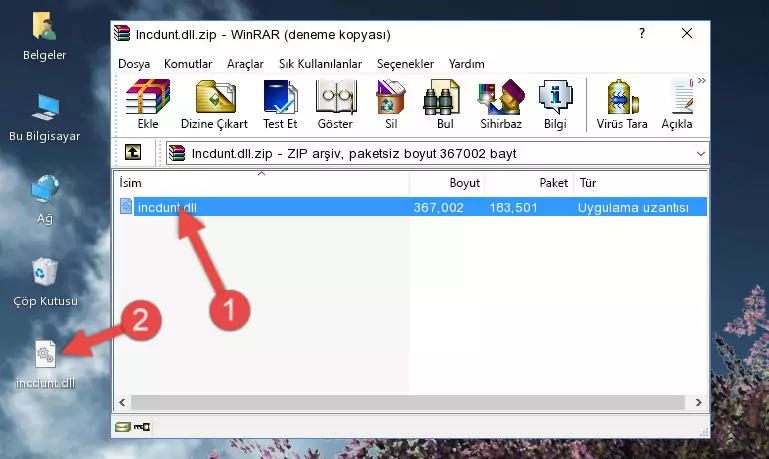Launch the Sihirbaz wizard
Screen dimensions: 769x459
pyautogui.click(x=501, y=104)
